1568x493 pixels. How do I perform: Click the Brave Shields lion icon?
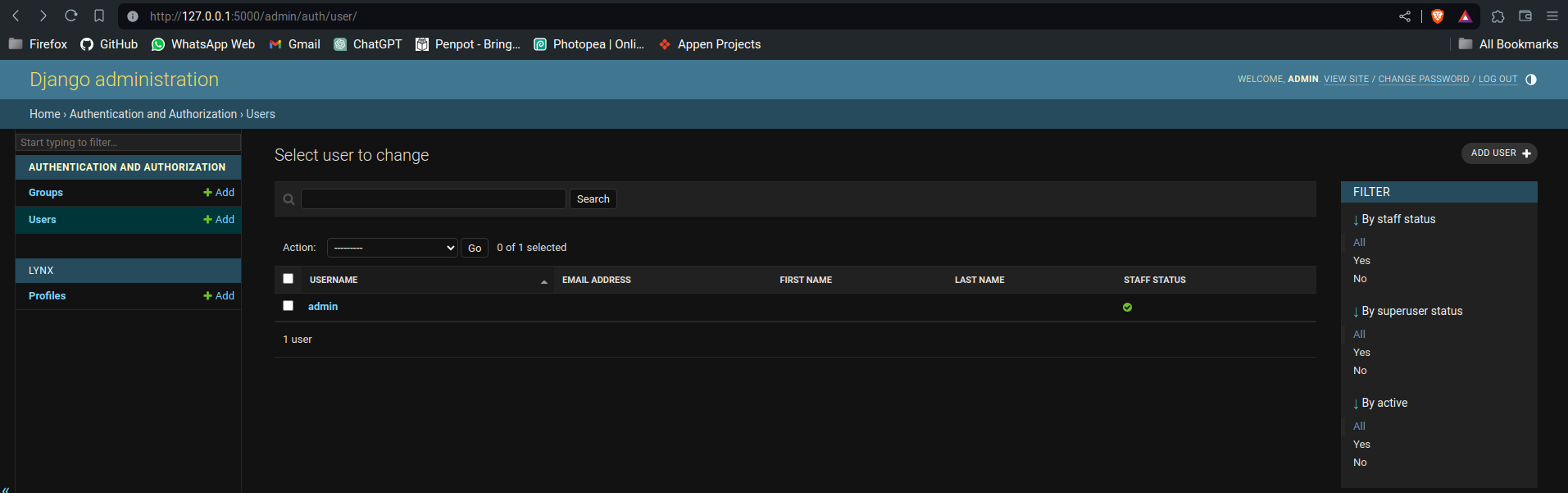click(1437, 16)
